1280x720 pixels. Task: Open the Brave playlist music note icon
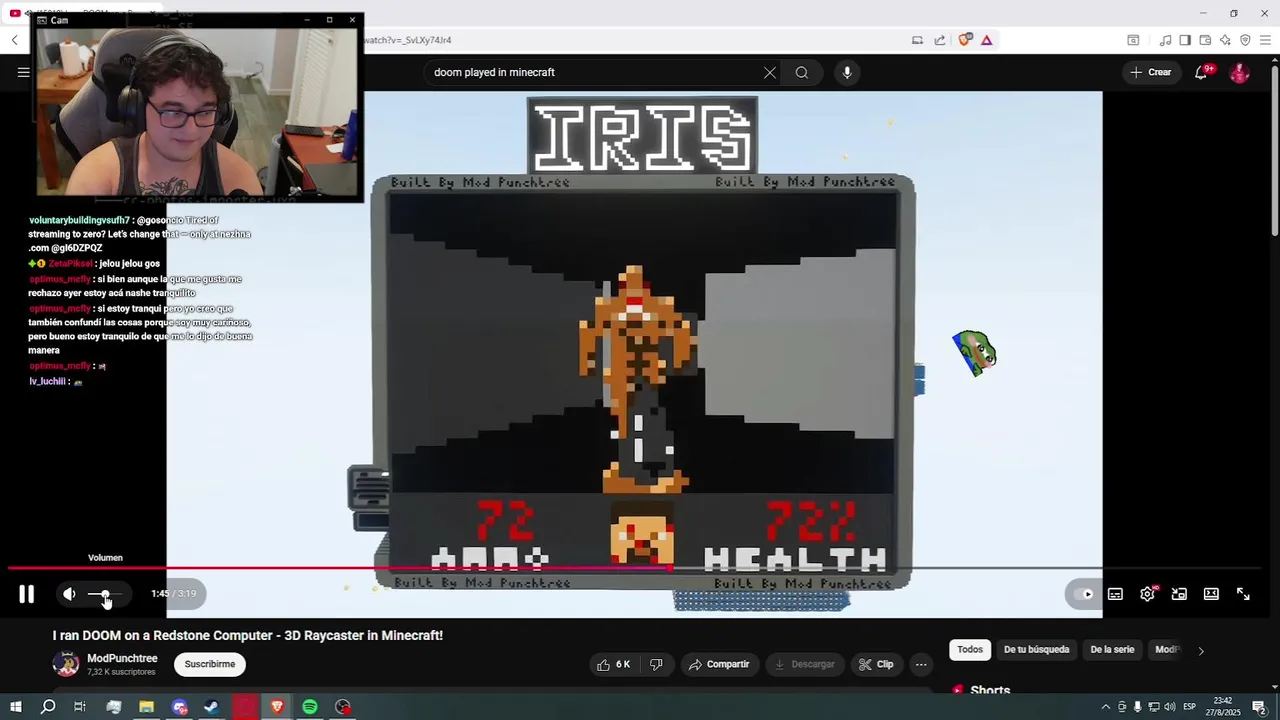pos(1165,40)
